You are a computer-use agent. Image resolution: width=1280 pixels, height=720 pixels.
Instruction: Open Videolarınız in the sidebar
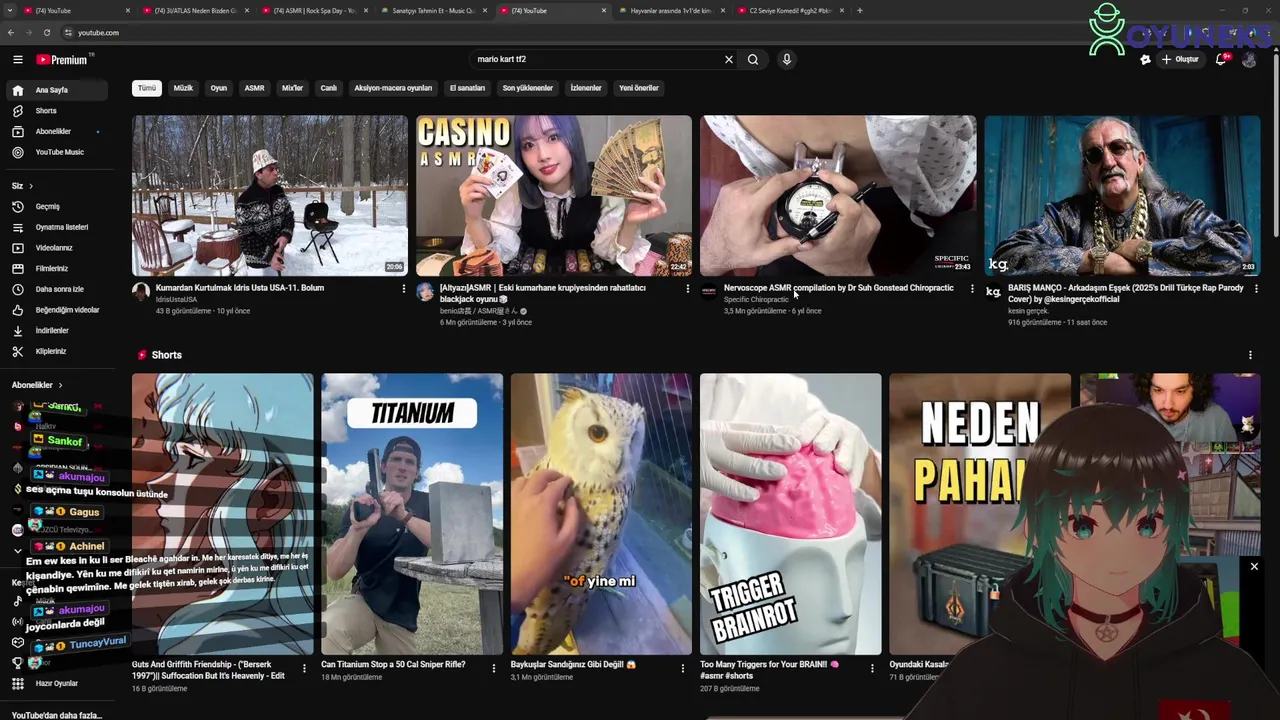coord(58,248)
